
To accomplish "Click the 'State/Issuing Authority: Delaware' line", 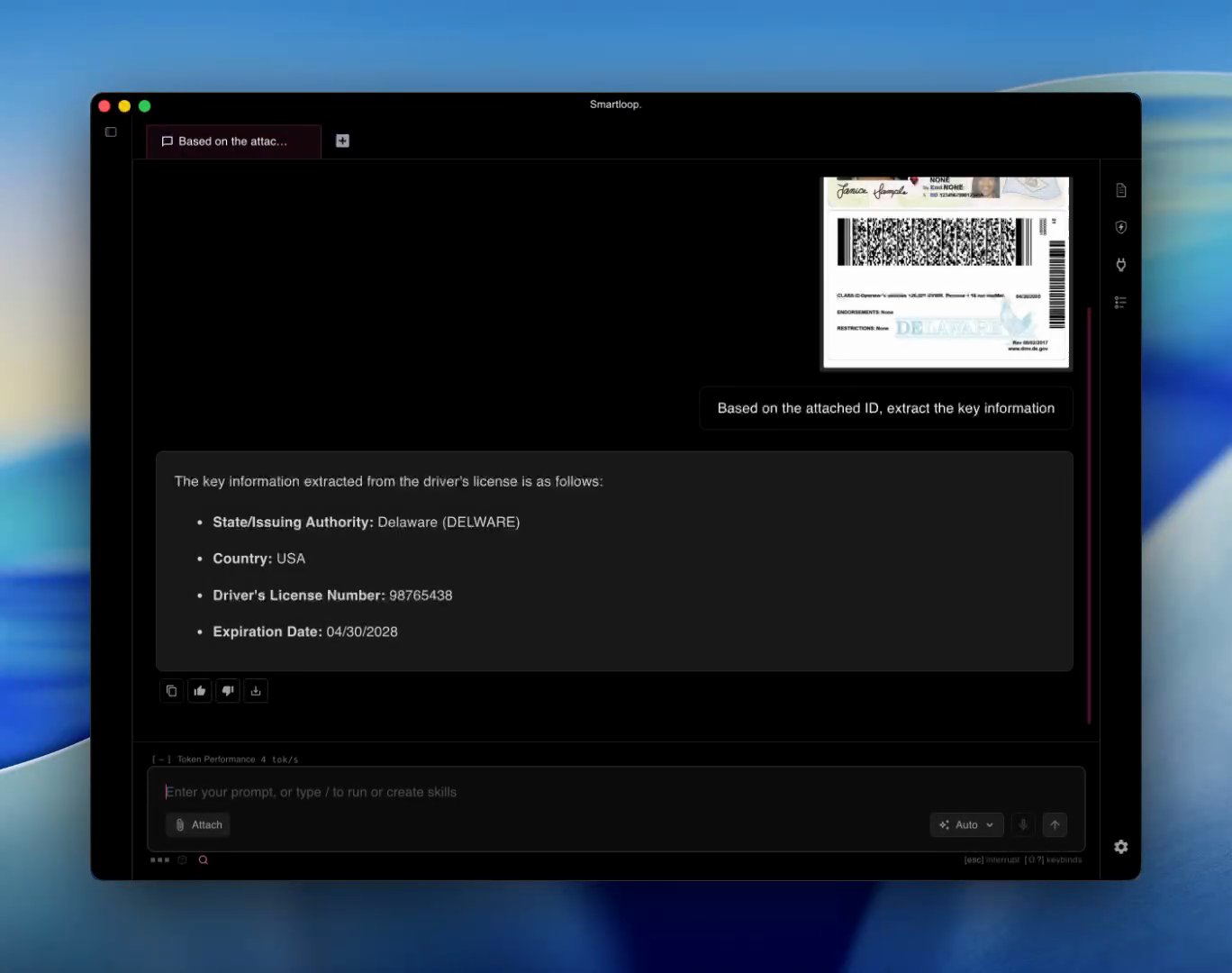I will pos(366,523).
